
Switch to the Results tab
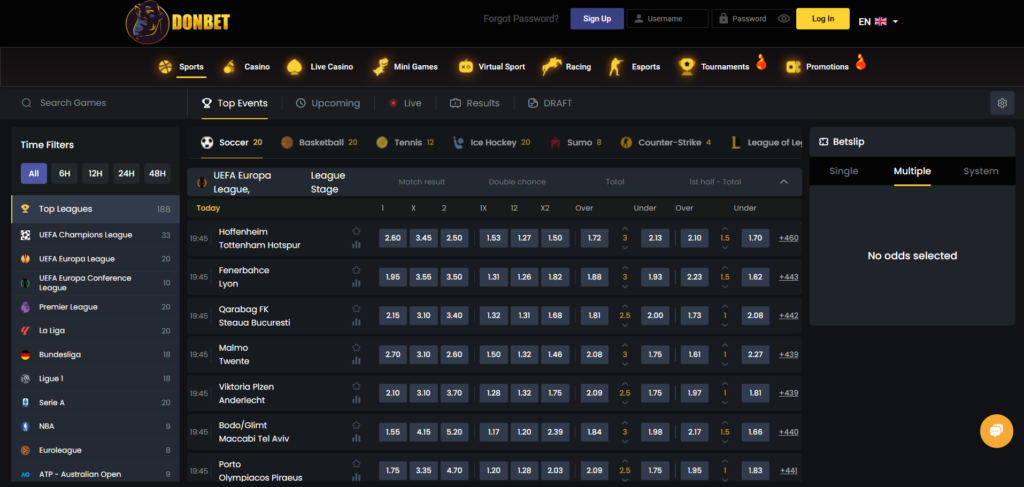click(x=475, y=103)
